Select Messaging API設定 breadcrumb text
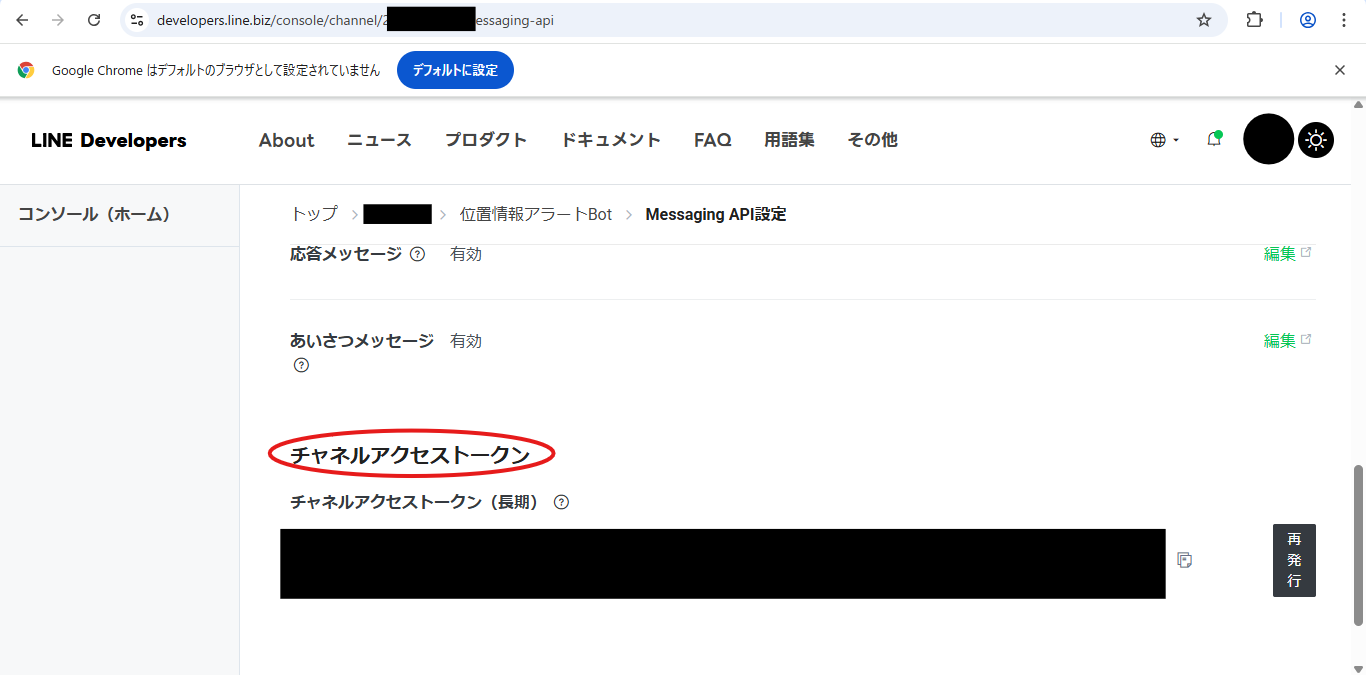Image resolution: width=1366 pixels, height=675 pixels. [x=716, y=214]
